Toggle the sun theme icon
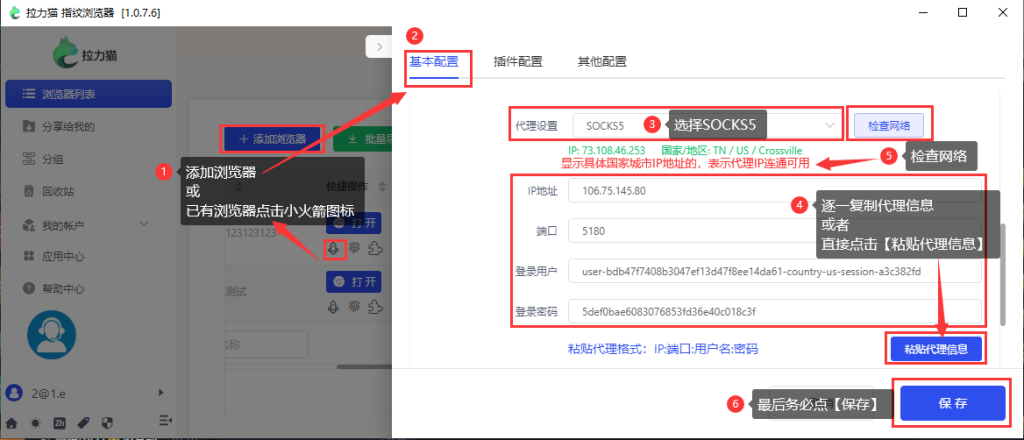Screen dimensions: 1024x440 (35, 422)
